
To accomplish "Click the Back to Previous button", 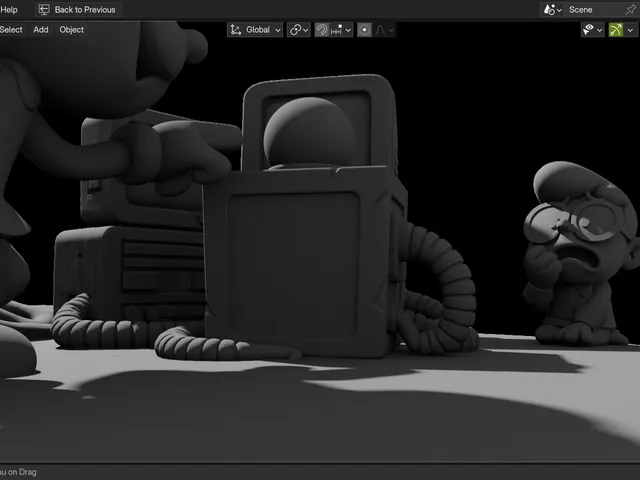I will click(78, 10).
